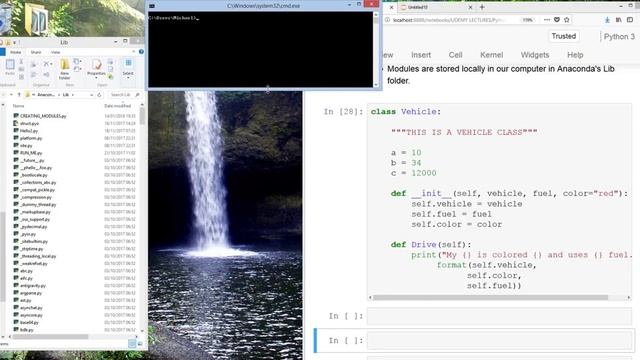Select the RUN_ME.py file
The width and height of the screenshot is (640, 360).
(31, 153)
